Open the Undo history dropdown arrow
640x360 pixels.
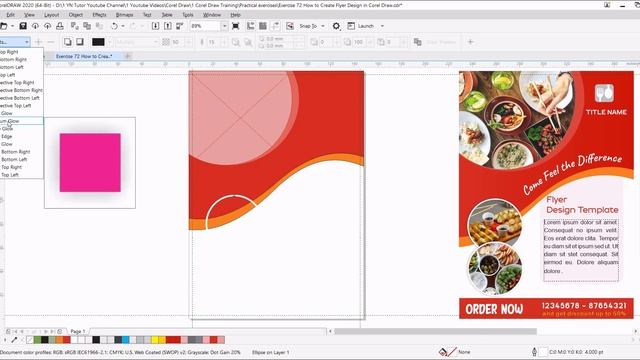click(x=123, y=26)
